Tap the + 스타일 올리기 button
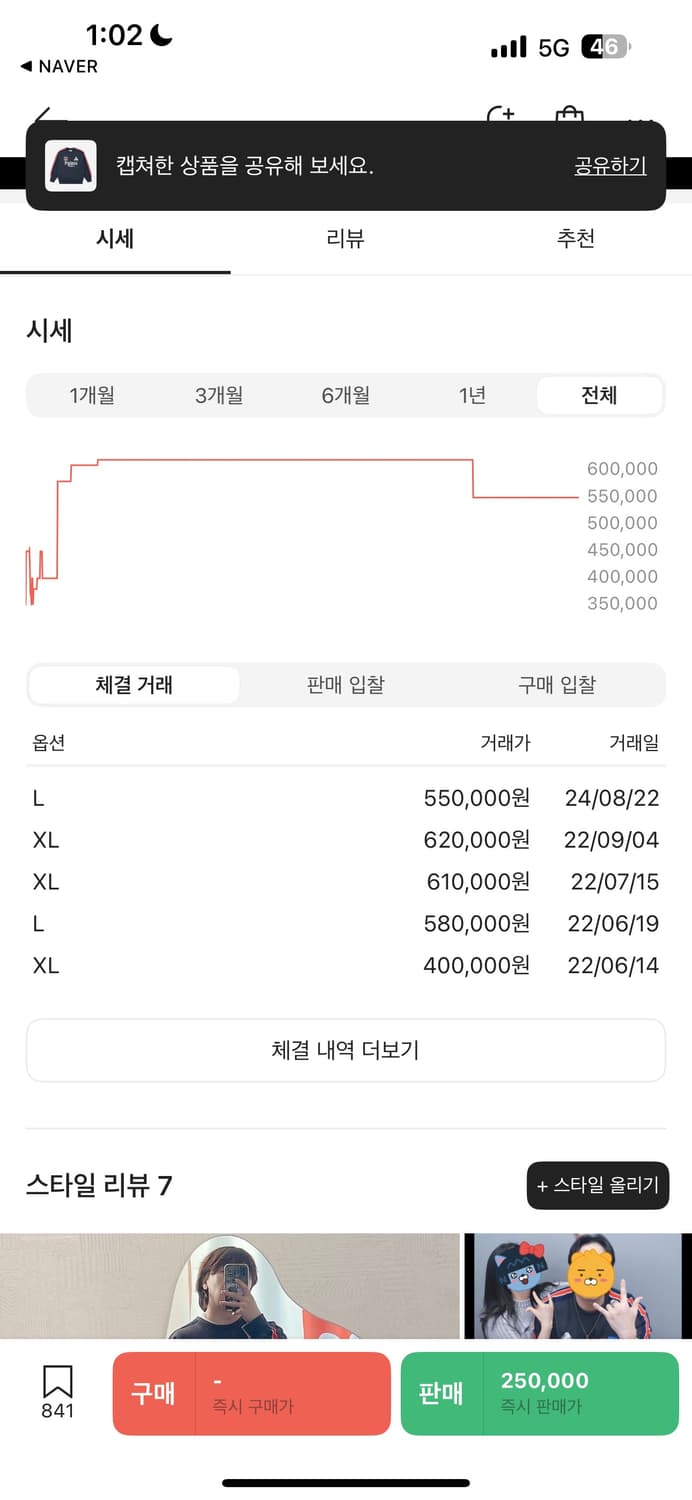This screenshot has height=1500, width=692. tap(597, 1186)
